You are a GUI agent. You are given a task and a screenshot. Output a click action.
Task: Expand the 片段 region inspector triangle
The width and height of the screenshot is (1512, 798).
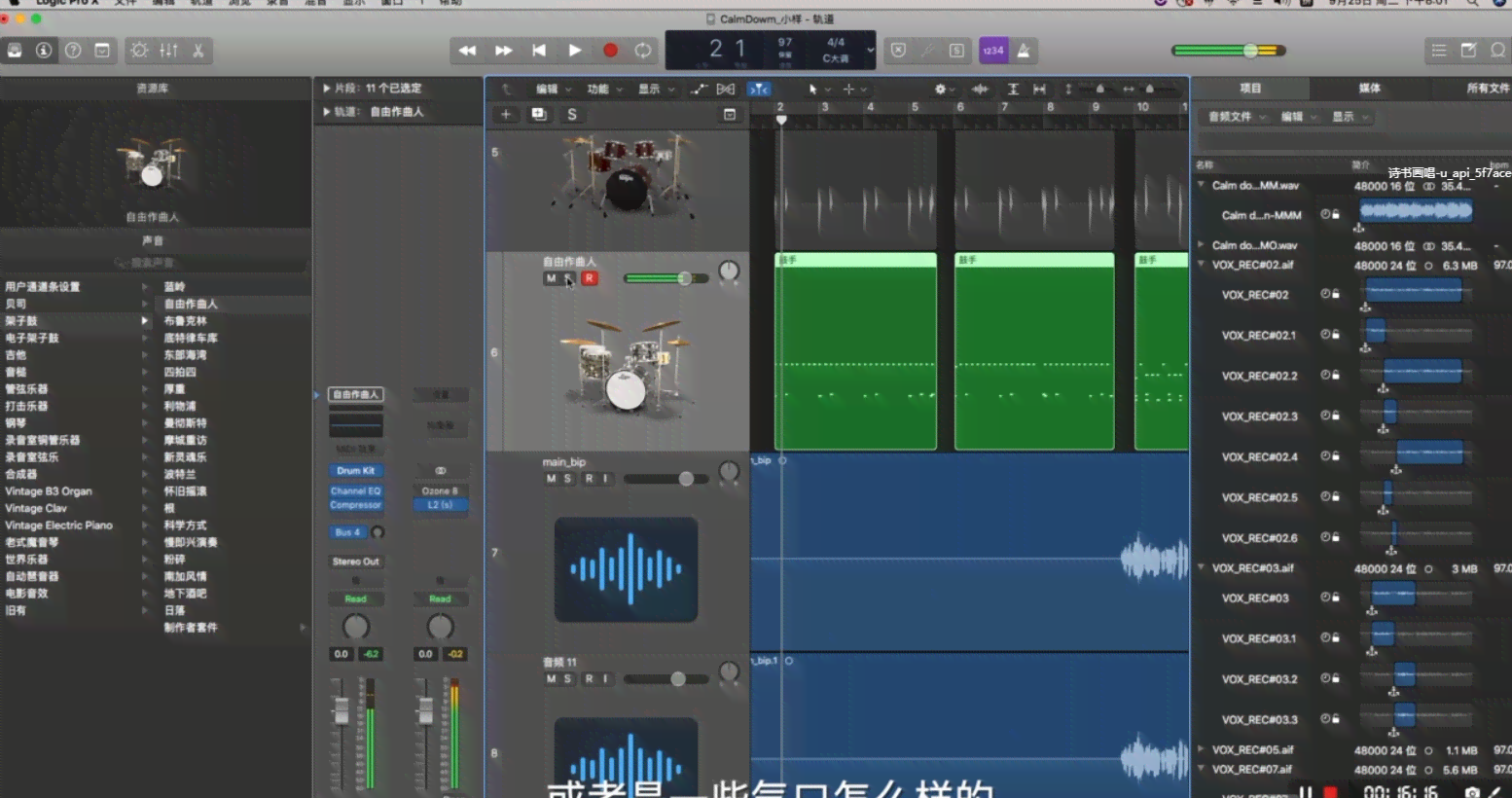[327, 88]
